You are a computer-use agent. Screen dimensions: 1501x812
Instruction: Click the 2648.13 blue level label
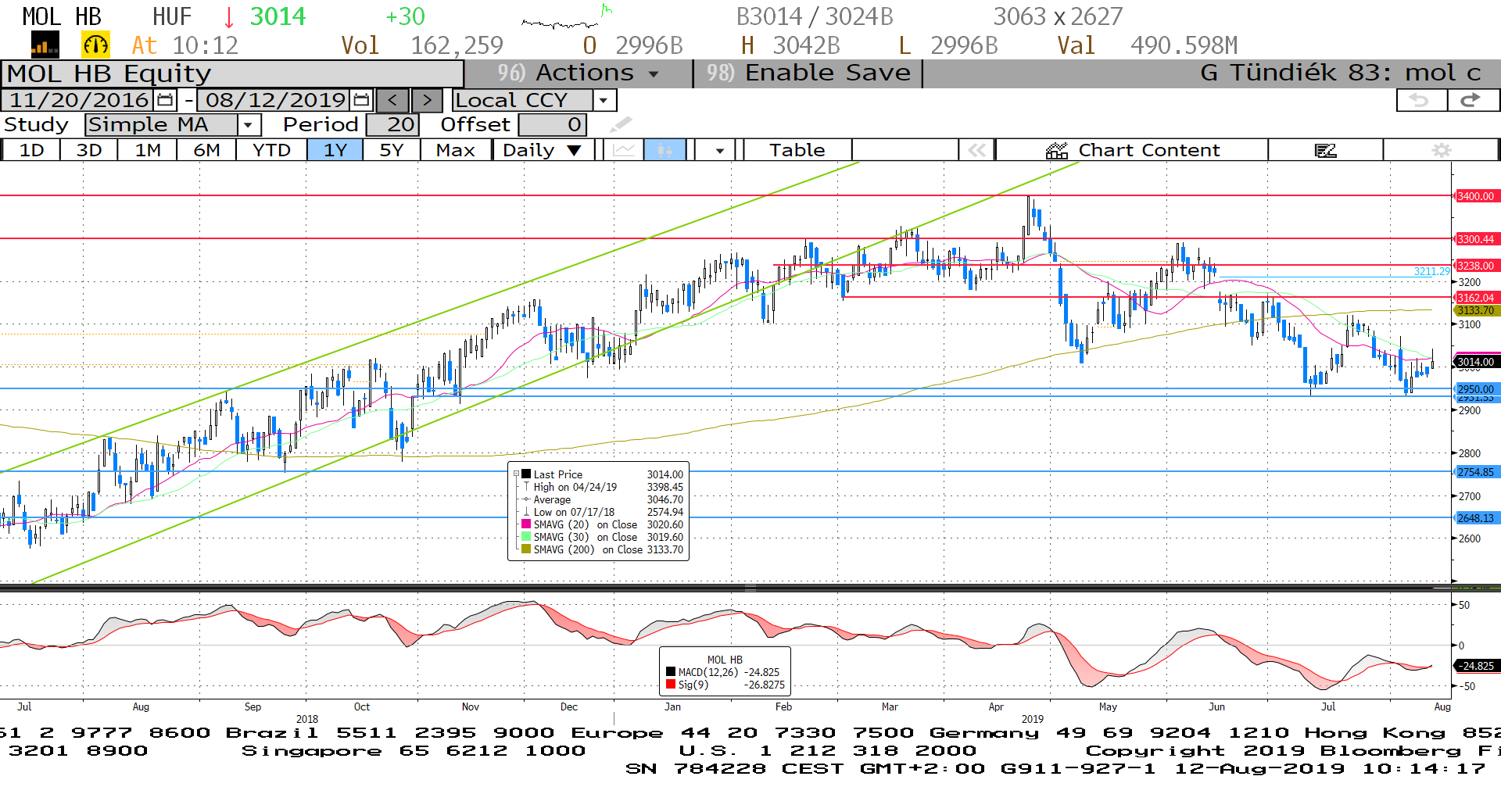[1476, 518]
